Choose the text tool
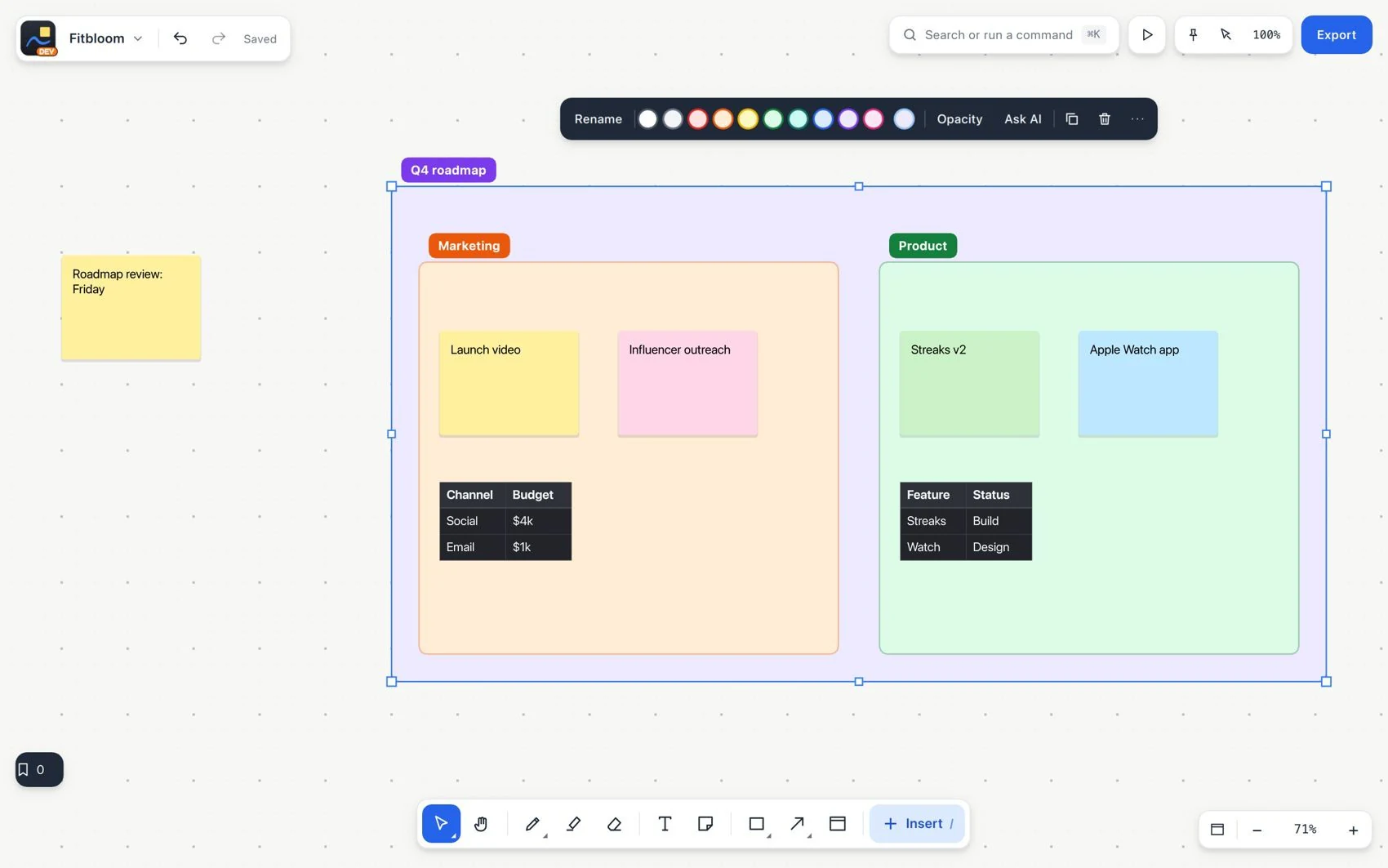Image resolution: width=1388 pixels, height=868 pixels. click(x=665, y=823)
